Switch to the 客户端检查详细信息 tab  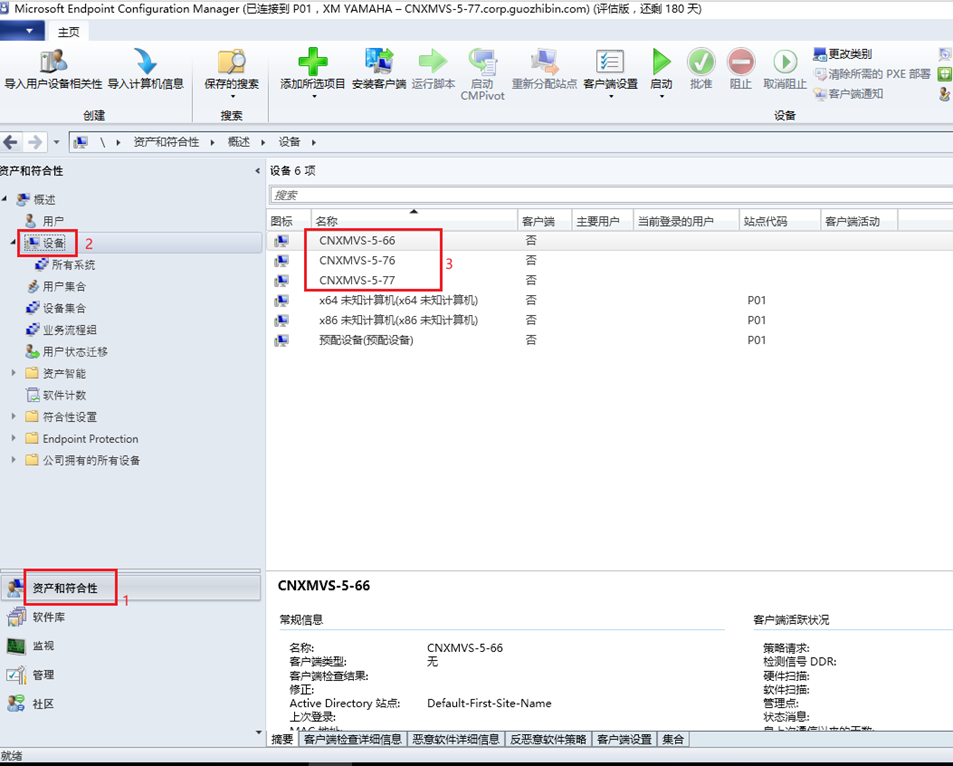[353, 739]
